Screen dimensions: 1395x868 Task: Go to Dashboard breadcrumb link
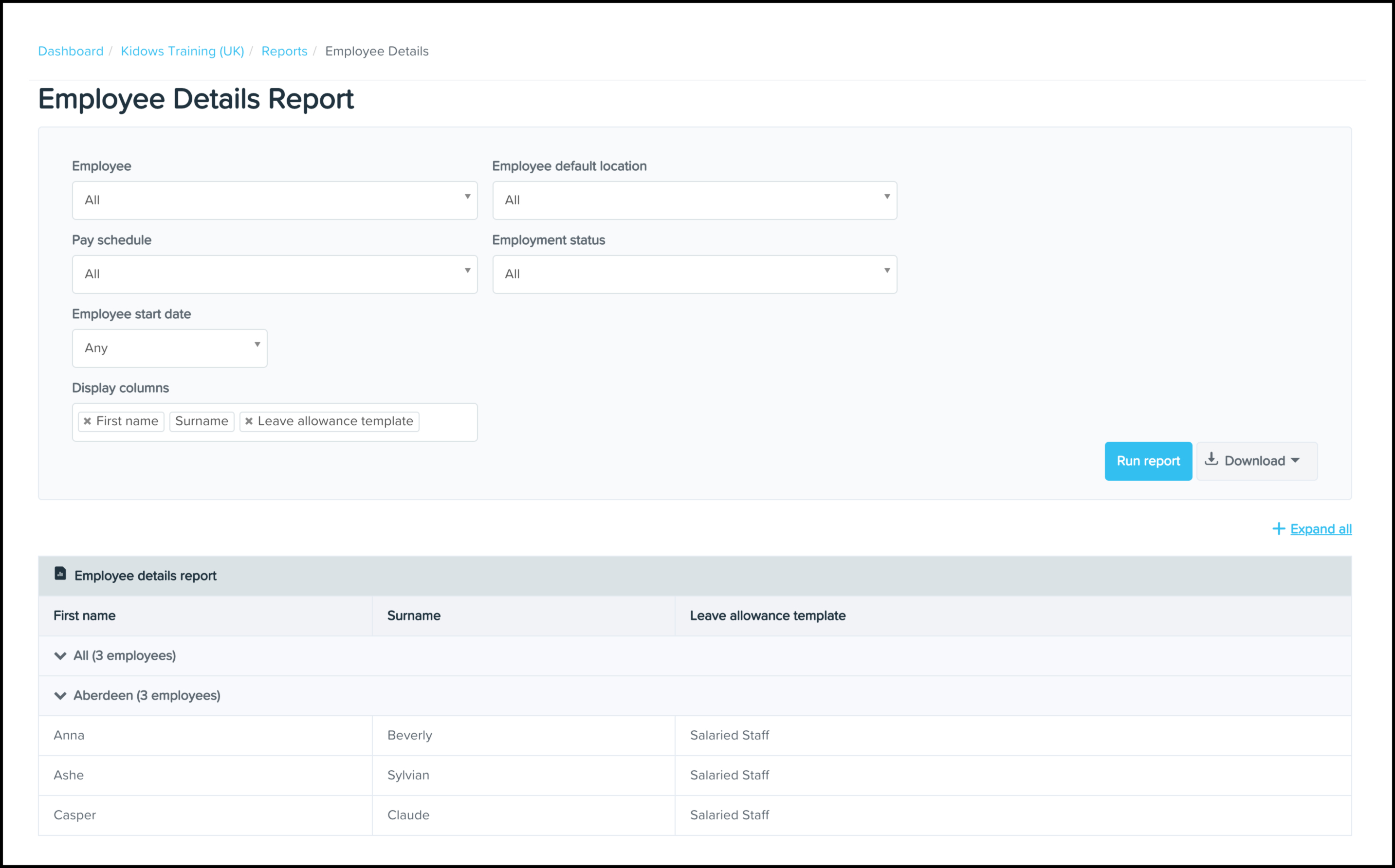[71, 51]
